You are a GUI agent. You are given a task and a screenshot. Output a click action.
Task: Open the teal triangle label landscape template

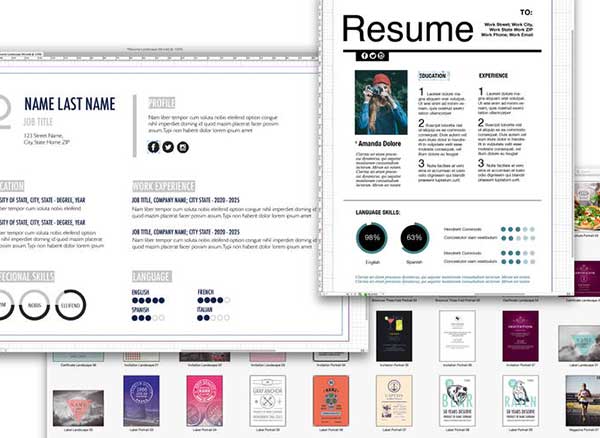579,344
